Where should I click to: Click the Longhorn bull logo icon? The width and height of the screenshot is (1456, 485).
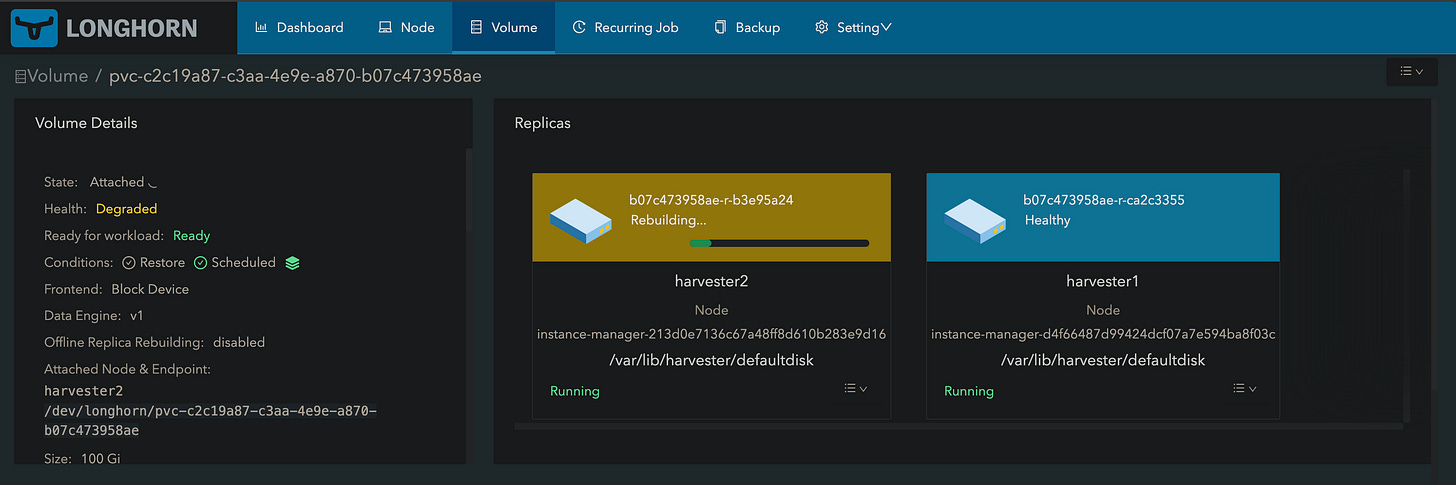[x=34, y=27]
